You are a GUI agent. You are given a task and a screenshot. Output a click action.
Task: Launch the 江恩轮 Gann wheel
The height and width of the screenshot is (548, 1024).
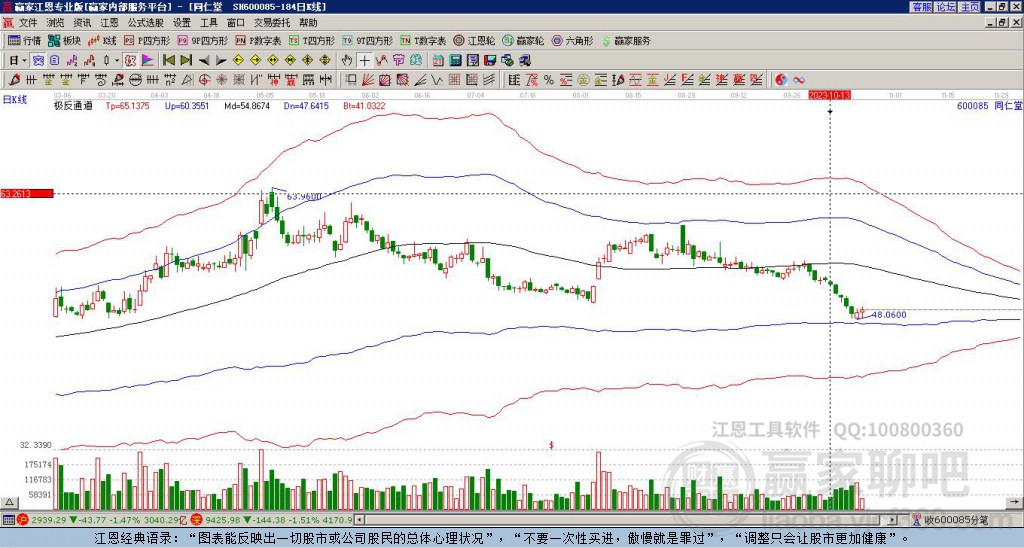475,40
